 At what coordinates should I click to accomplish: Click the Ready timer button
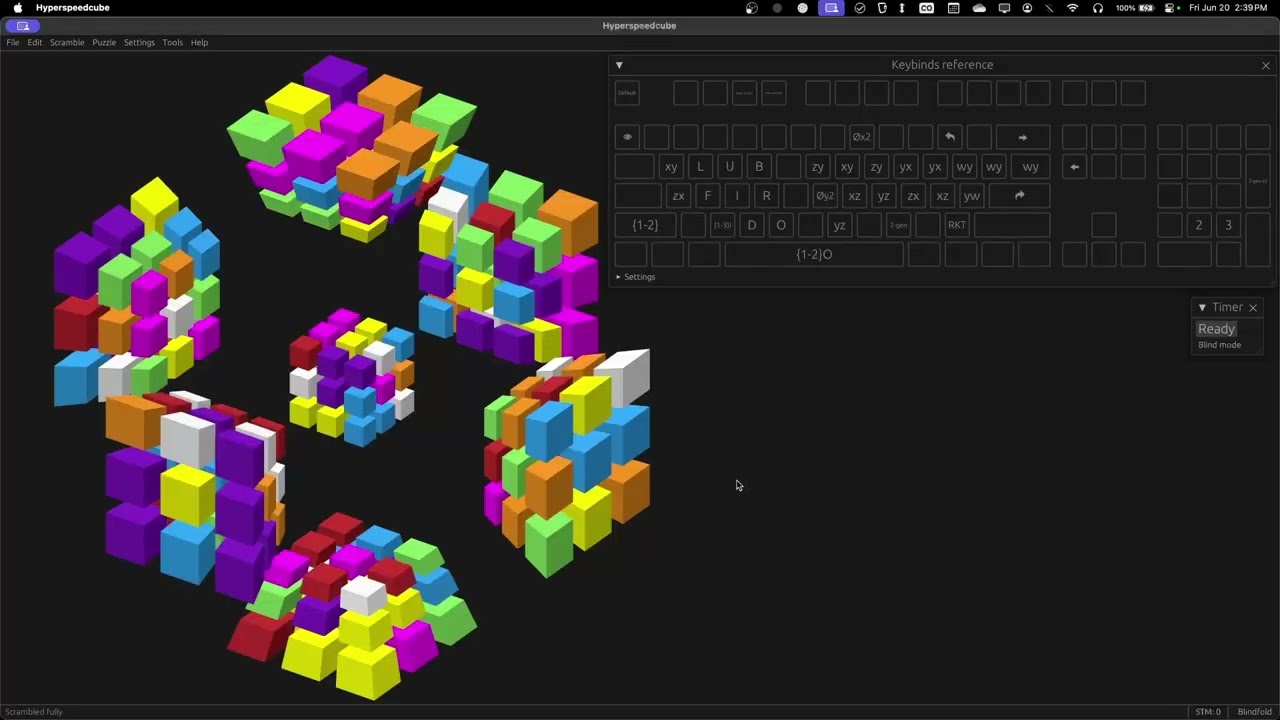click(1216, 329)
